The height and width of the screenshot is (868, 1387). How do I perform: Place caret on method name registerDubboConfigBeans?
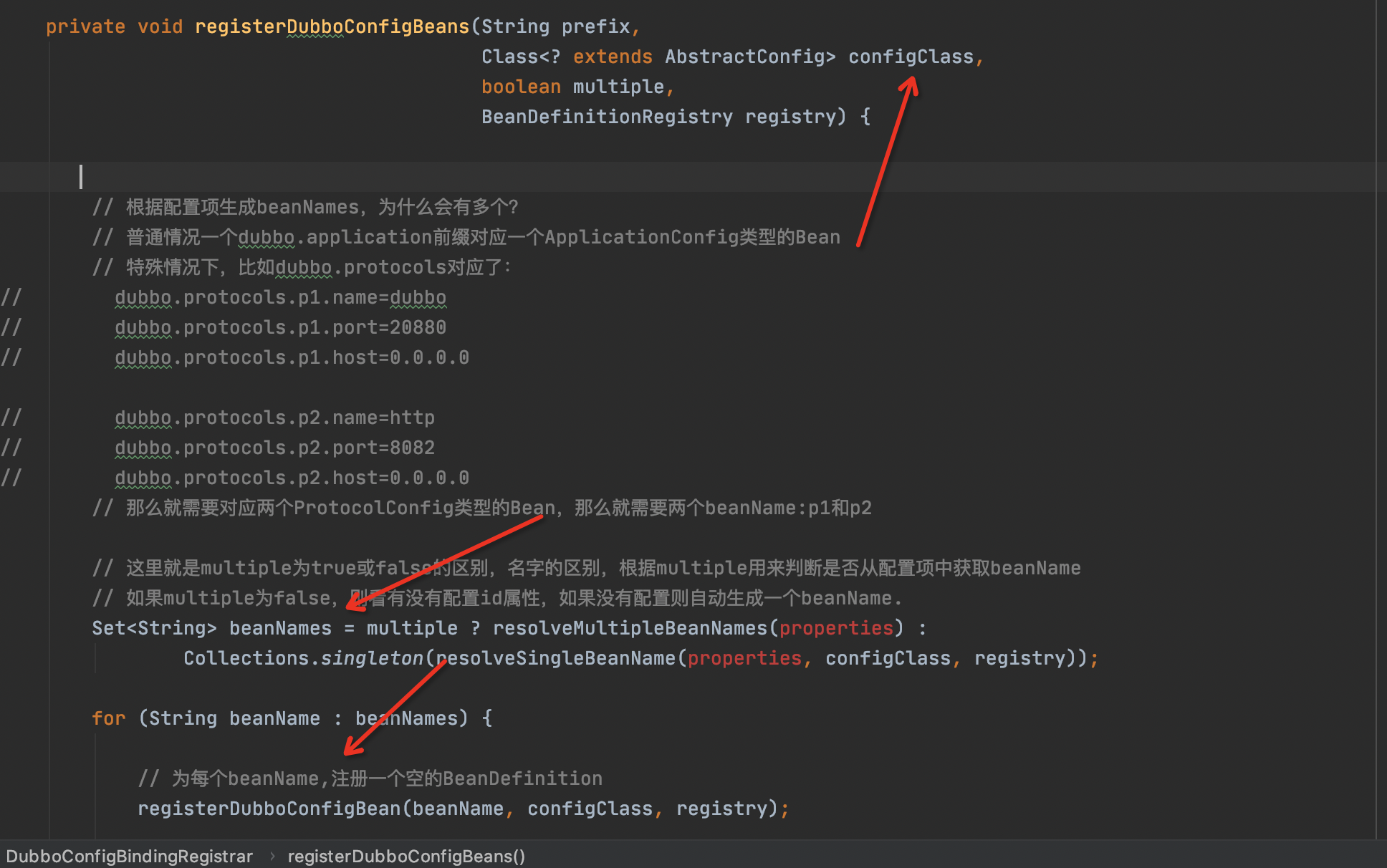pyautogui.click(x=332, y=26)
